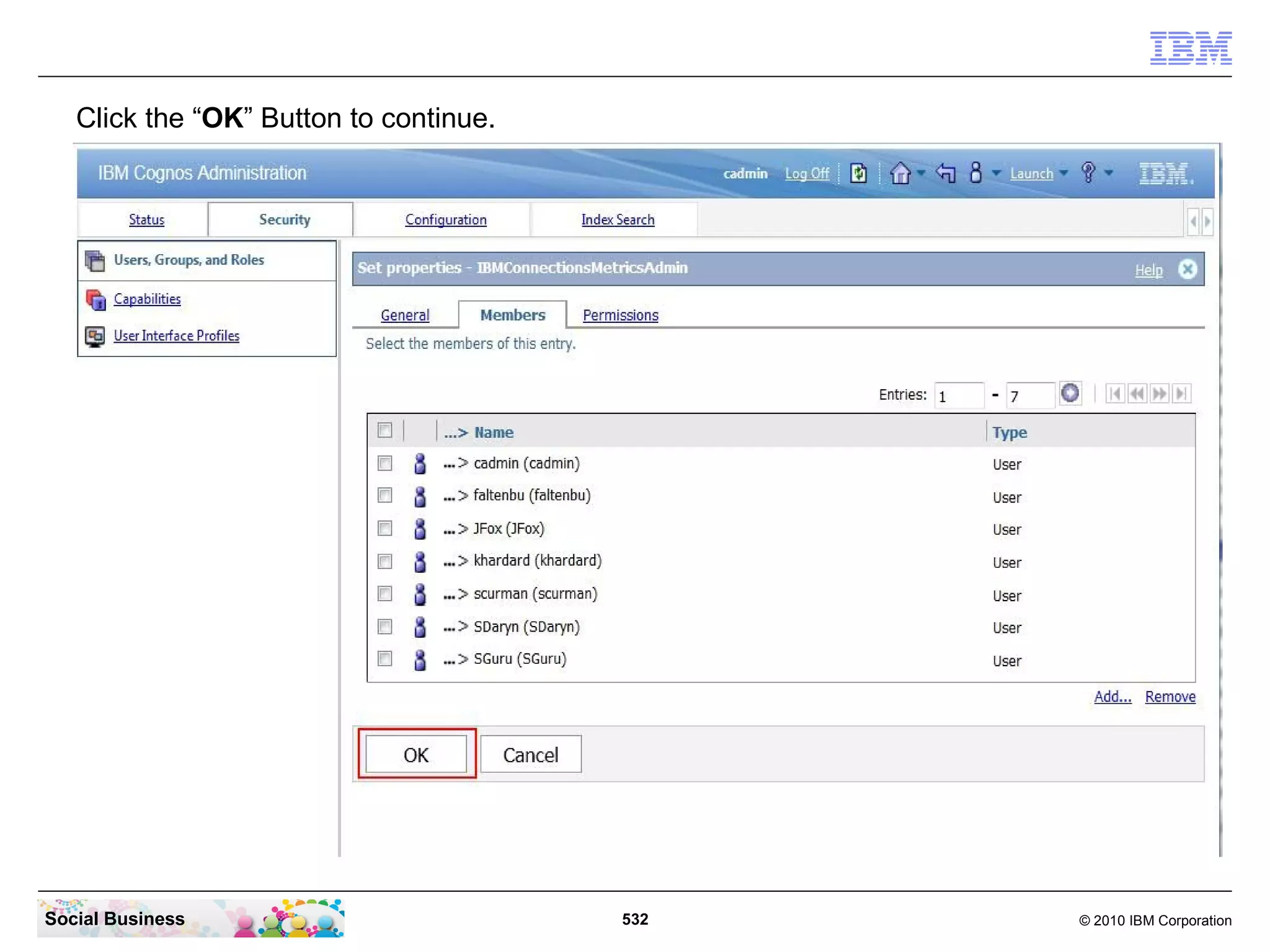Click the OK button
Viewport: 1270px width, 952px height.
click(x=416, y=754)
